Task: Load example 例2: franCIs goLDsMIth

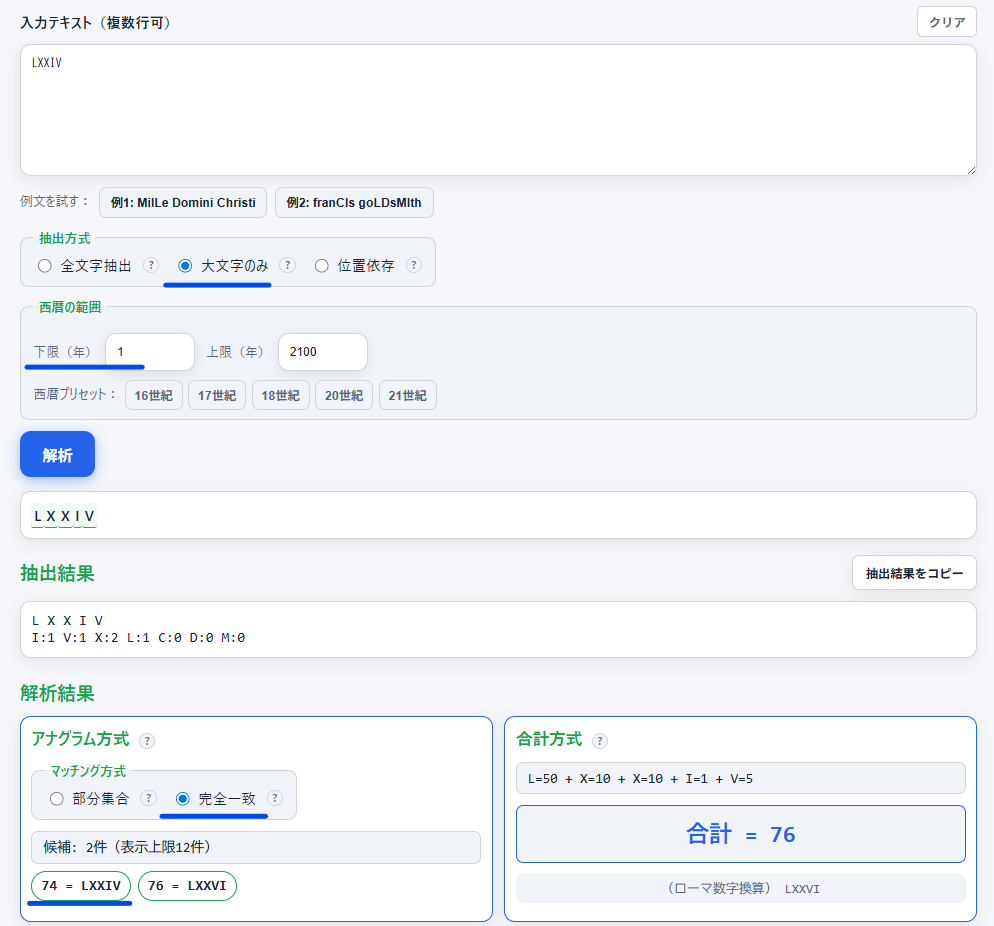Action: tap(354, 202)
